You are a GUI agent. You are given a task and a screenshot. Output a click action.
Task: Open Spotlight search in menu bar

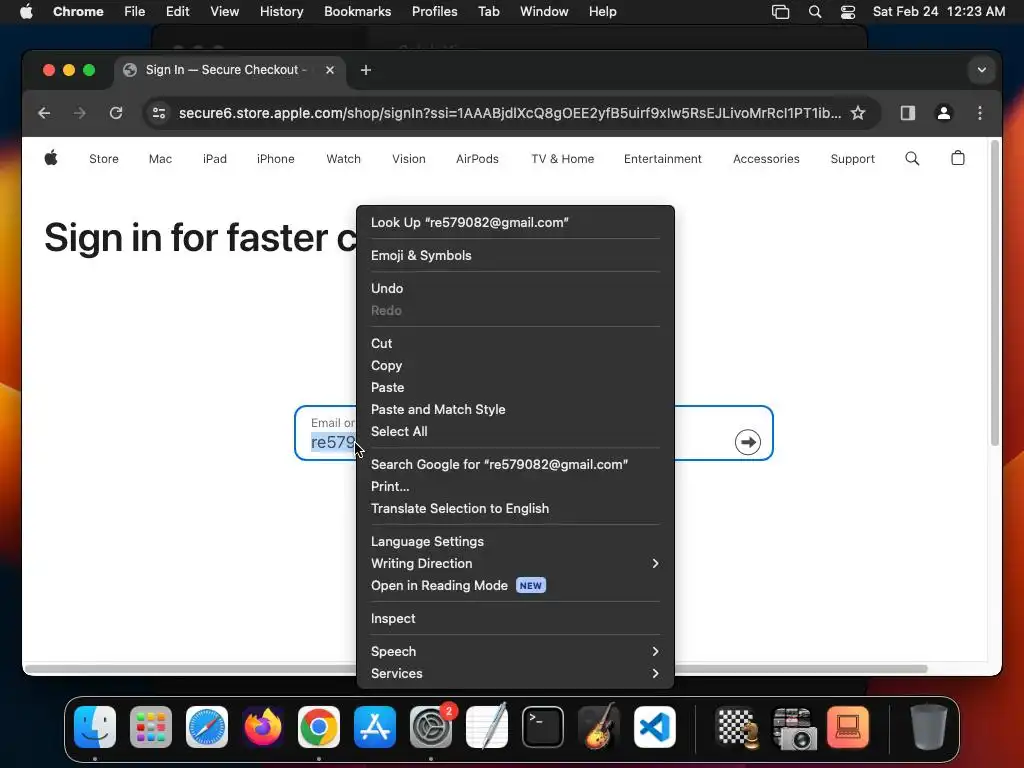pos(814,12)
